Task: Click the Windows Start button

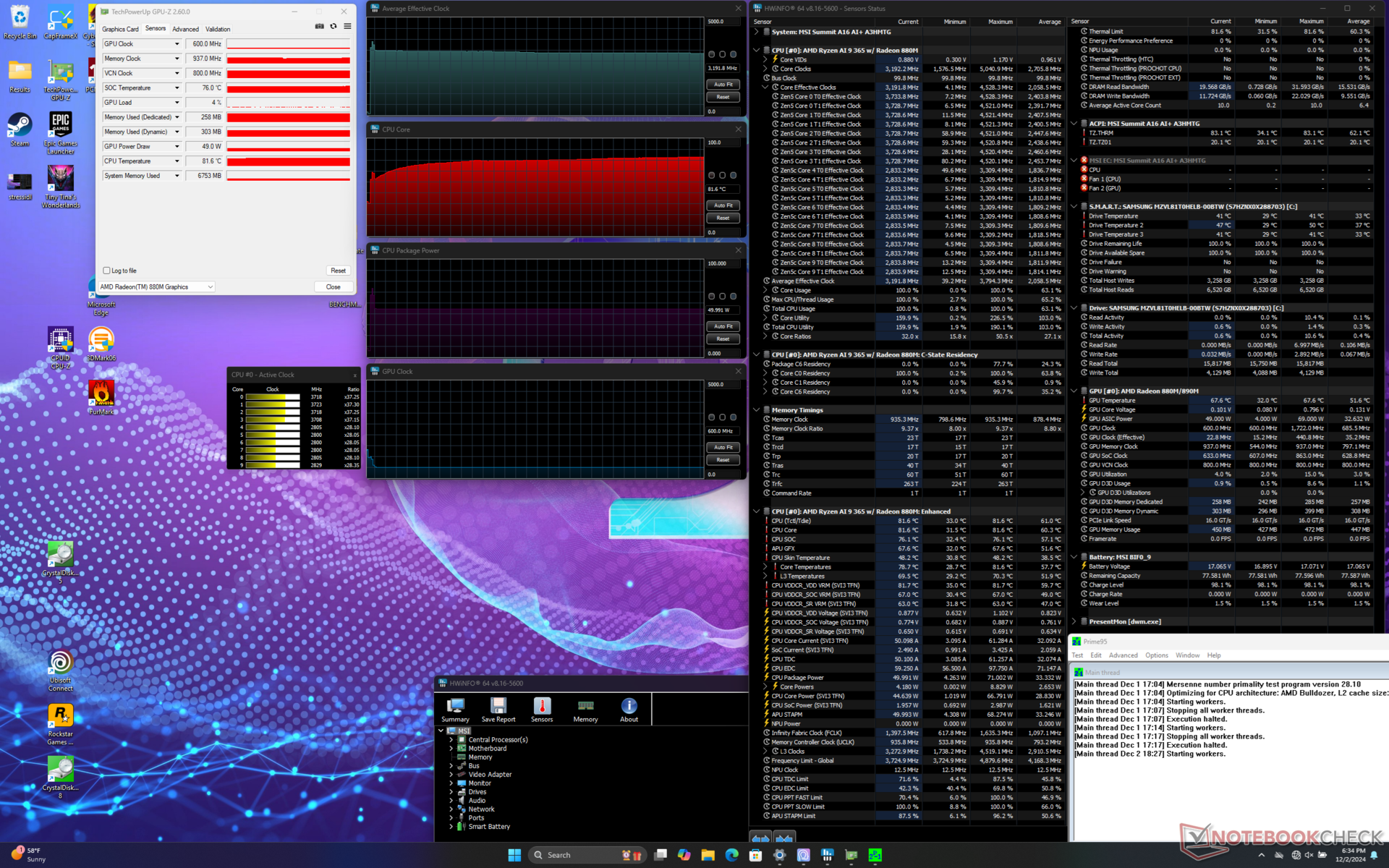Action: click(514, 855)
